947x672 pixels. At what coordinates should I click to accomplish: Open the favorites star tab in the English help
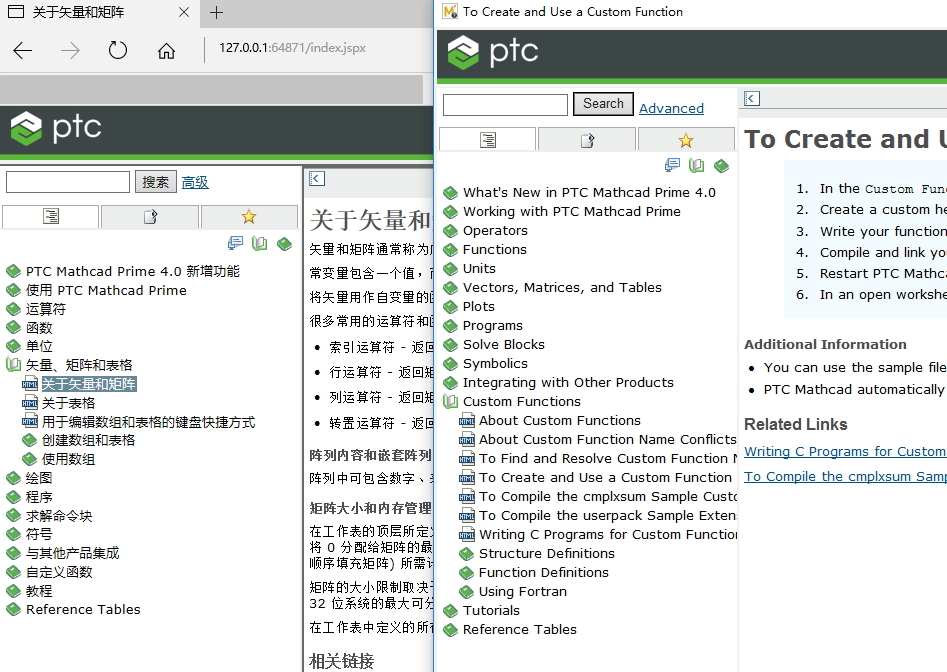point(686,139)
